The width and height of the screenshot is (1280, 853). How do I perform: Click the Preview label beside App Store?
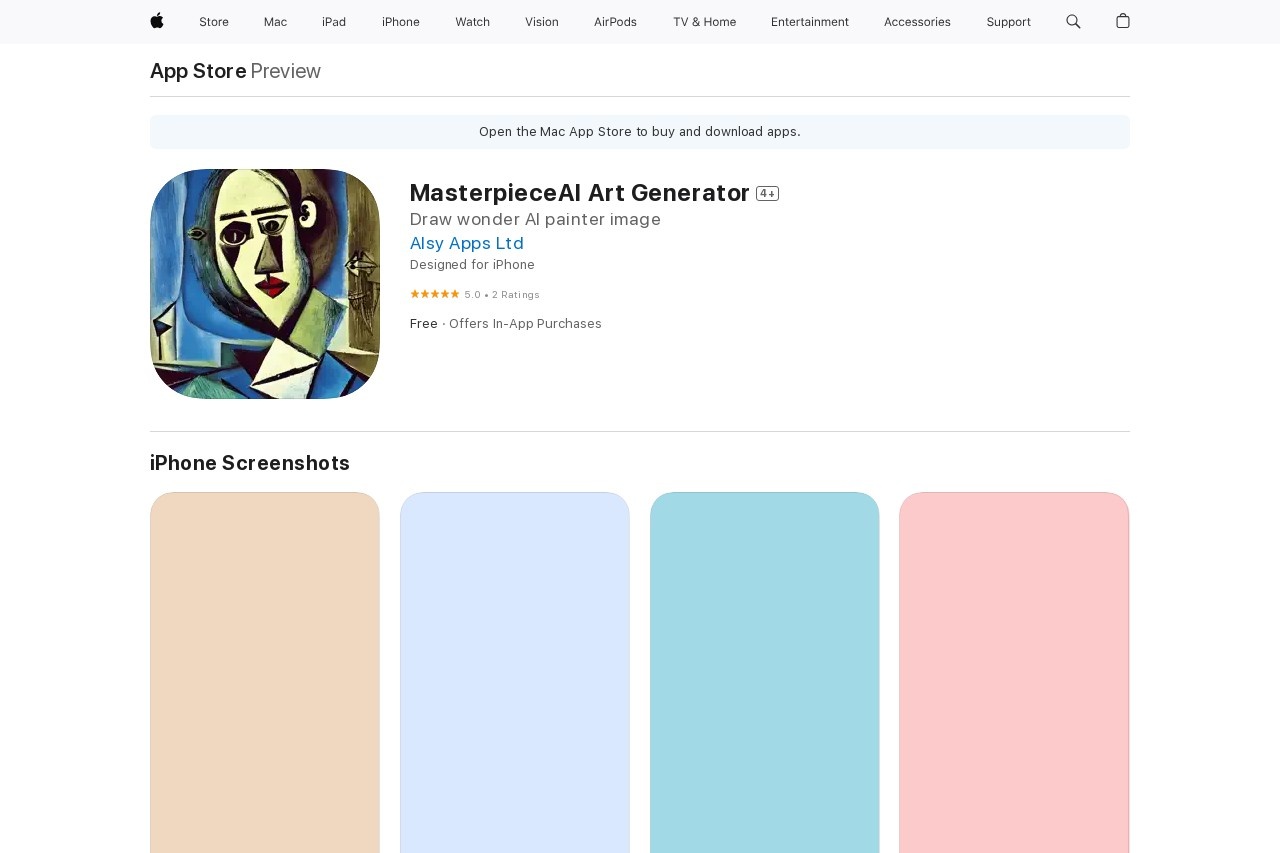click(286, 71)
